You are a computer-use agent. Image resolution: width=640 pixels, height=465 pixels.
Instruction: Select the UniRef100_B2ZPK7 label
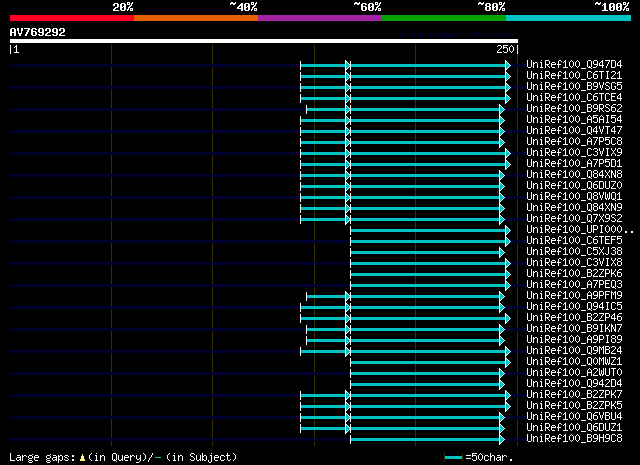(574, 395)
